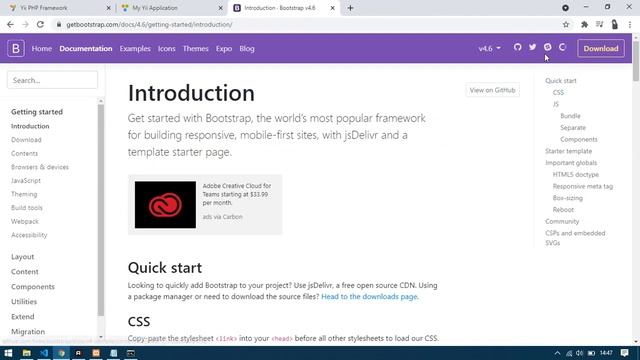The height and width of the screenshot is (360, 640).
Task: Click the page vertical scrollbar thumb
Action: click(x=636, y=61)
